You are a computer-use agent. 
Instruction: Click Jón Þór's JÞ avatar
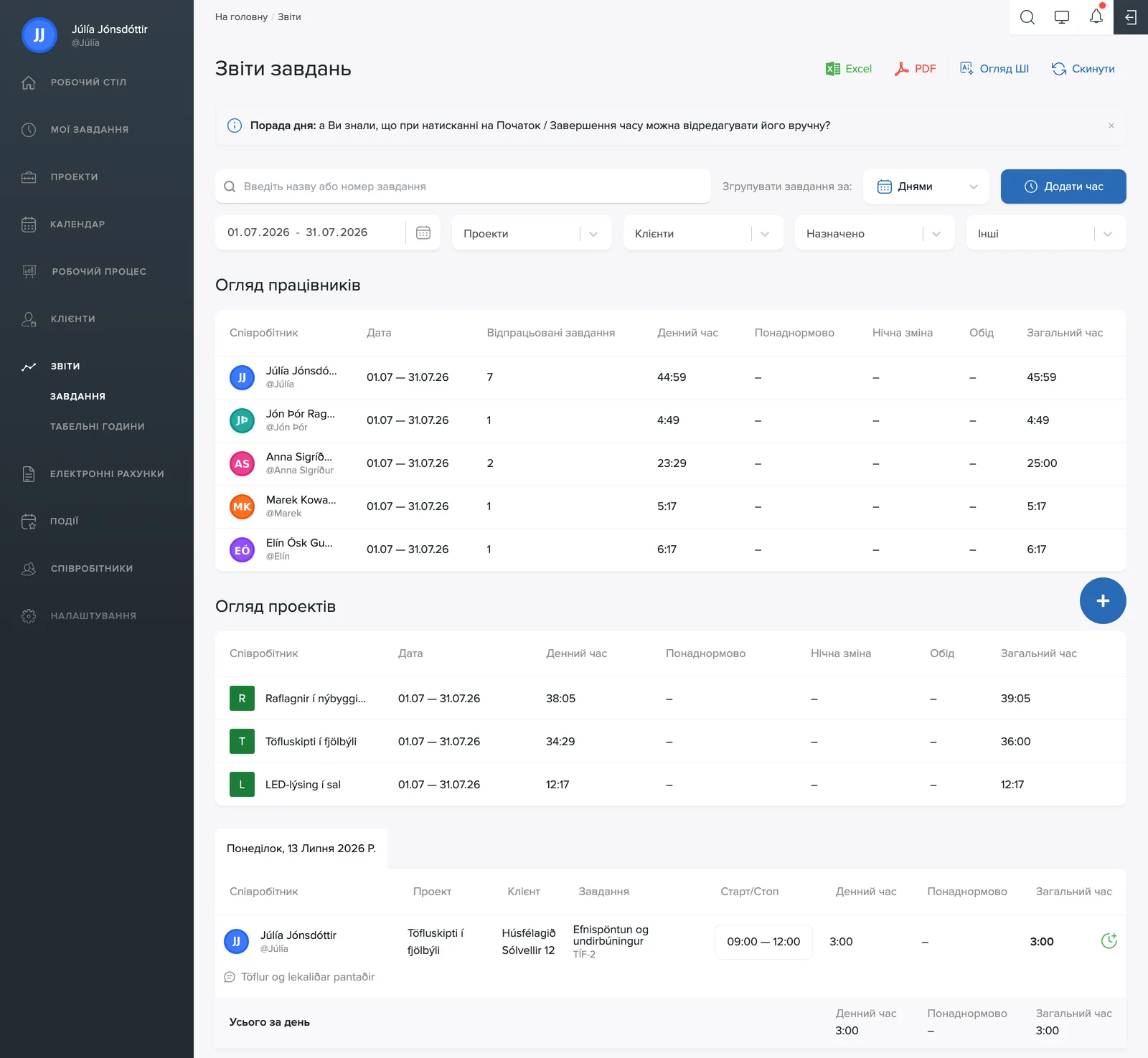coord(242,420)
